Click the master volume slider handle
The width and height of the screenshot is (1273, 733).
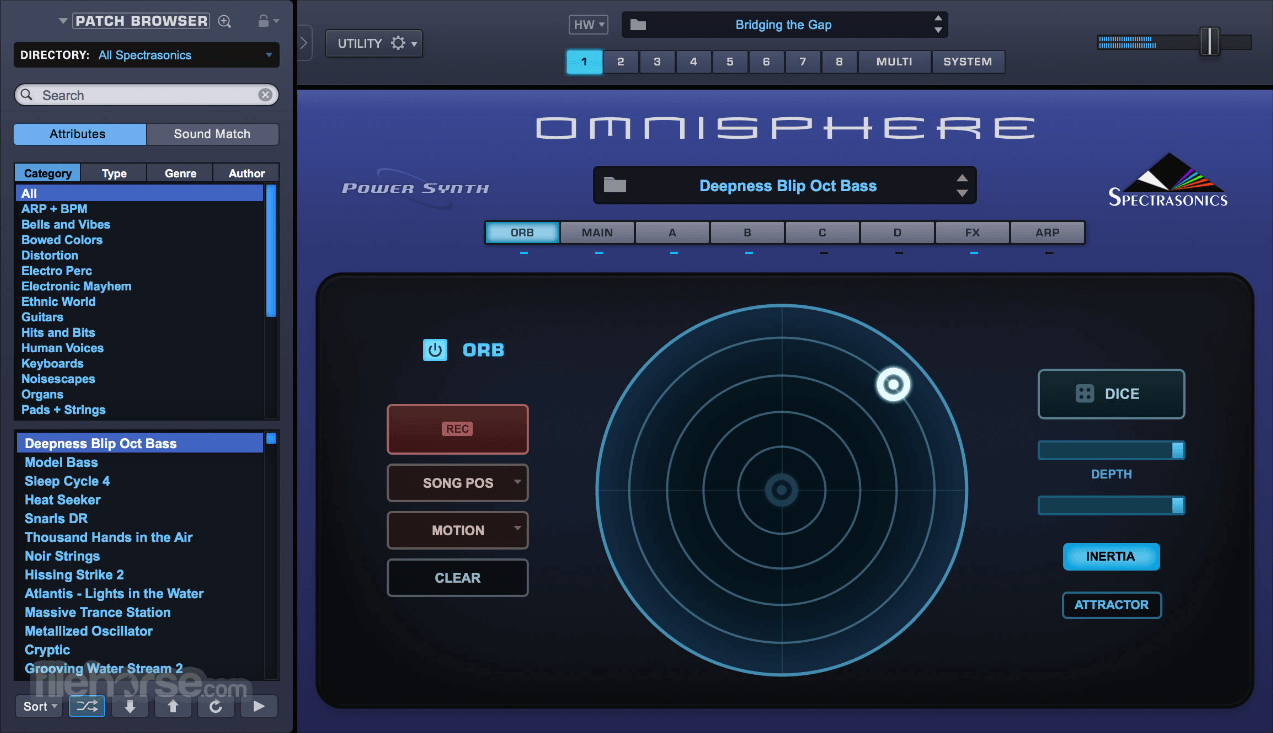[x=1210, y=42]
